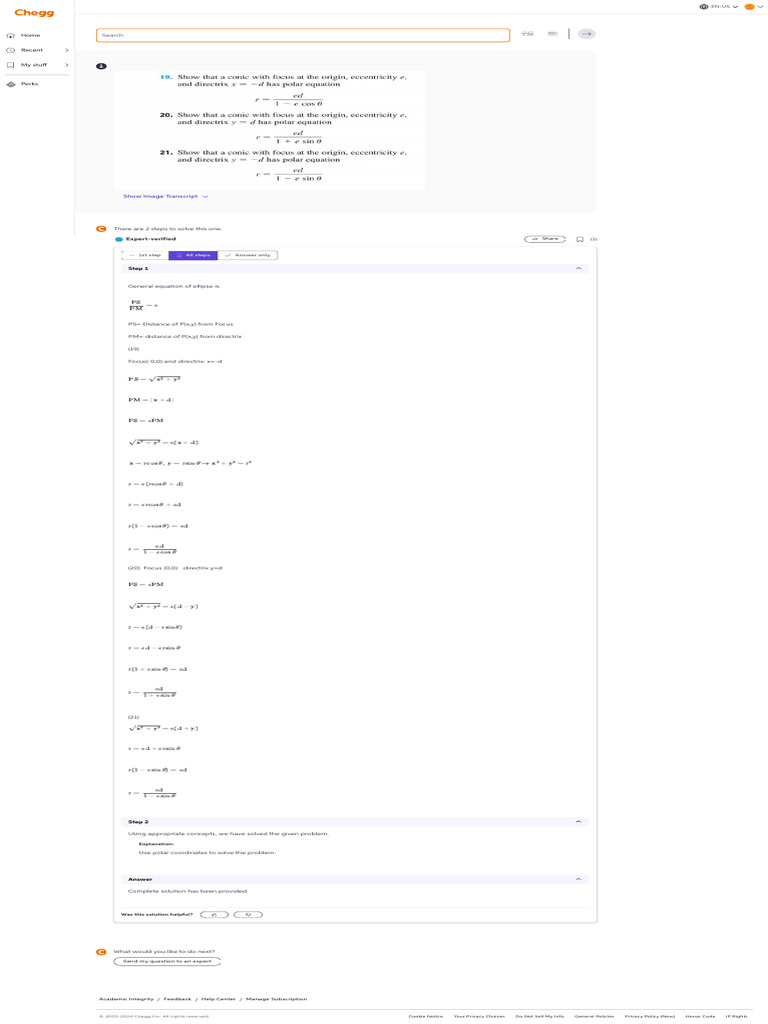768x1024 pixels.
Task: Select the 1st step view
Action: pyautogui.click(x=145, y=255)
